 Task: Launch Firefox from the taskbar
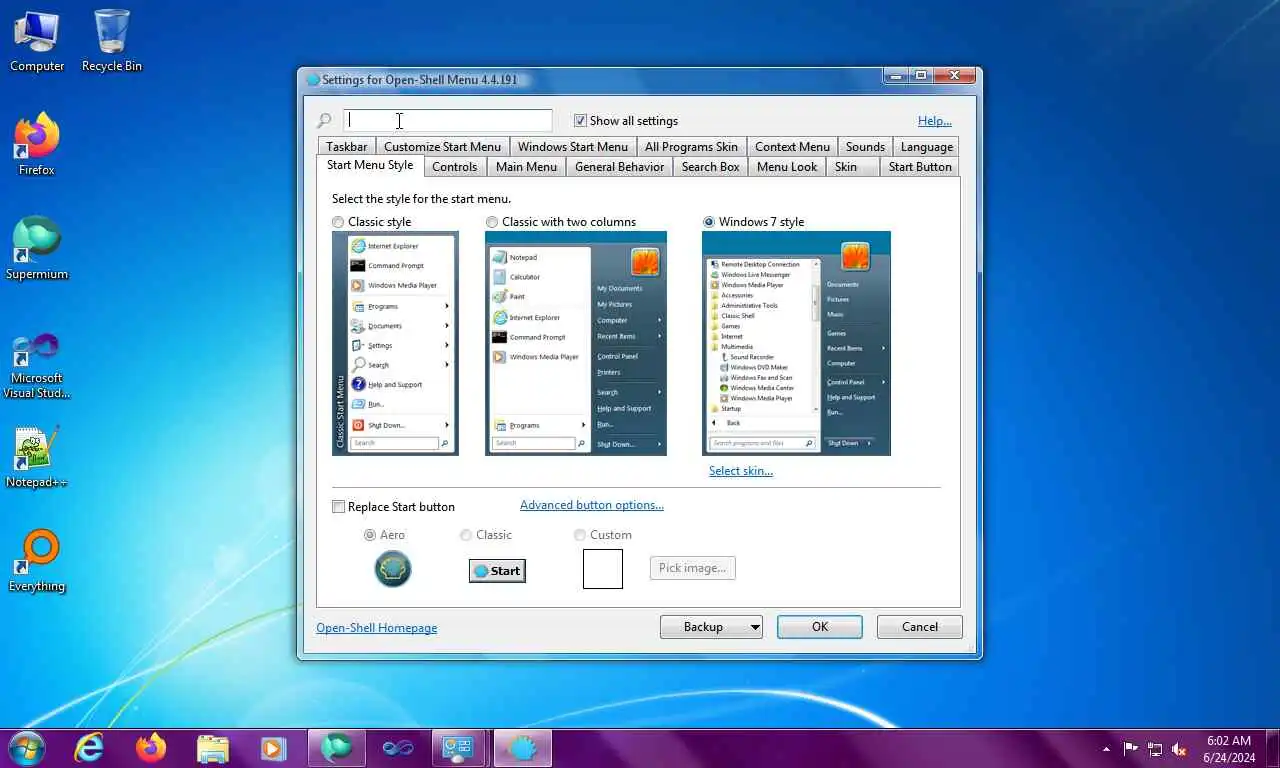(151, 748)
